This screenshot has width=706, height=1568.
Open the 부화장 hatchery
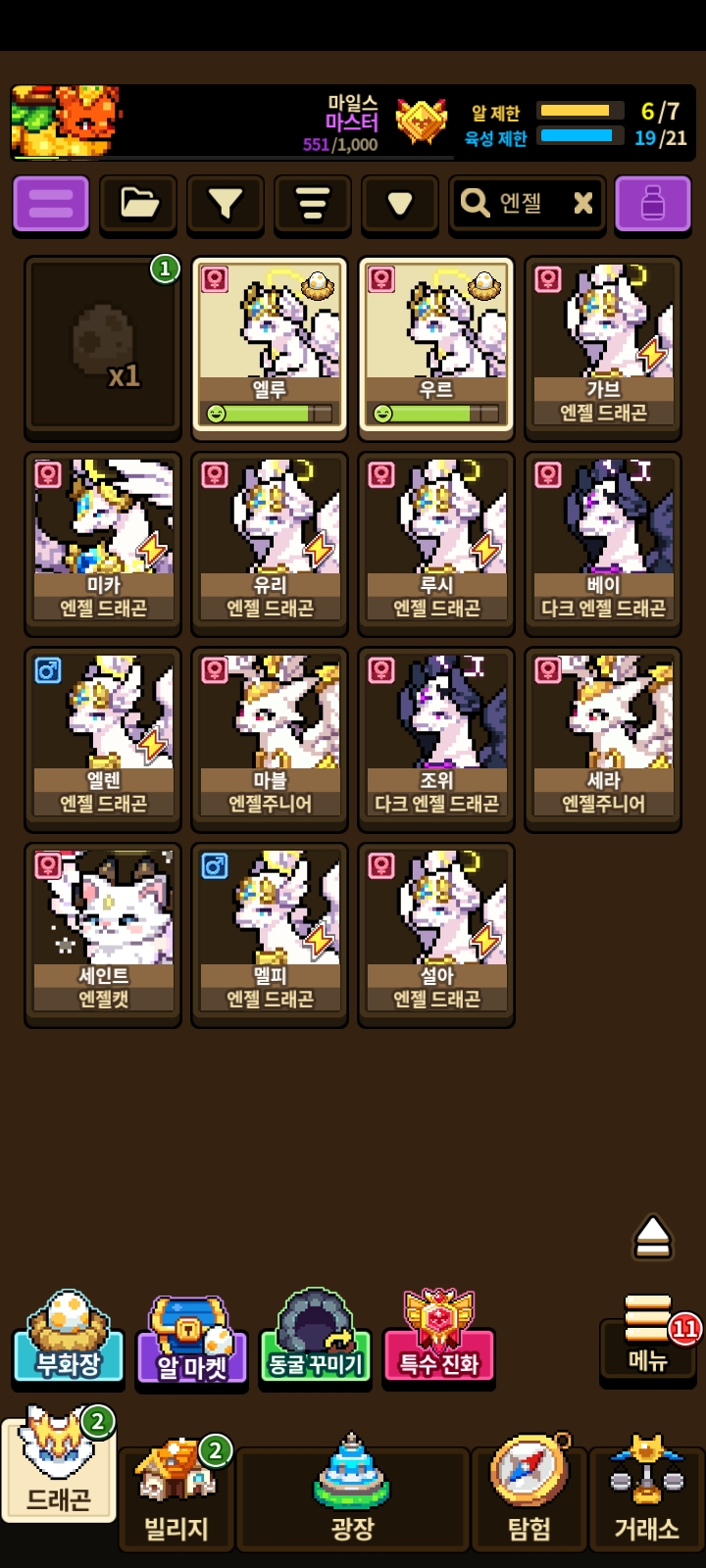tap(69, 1338)
